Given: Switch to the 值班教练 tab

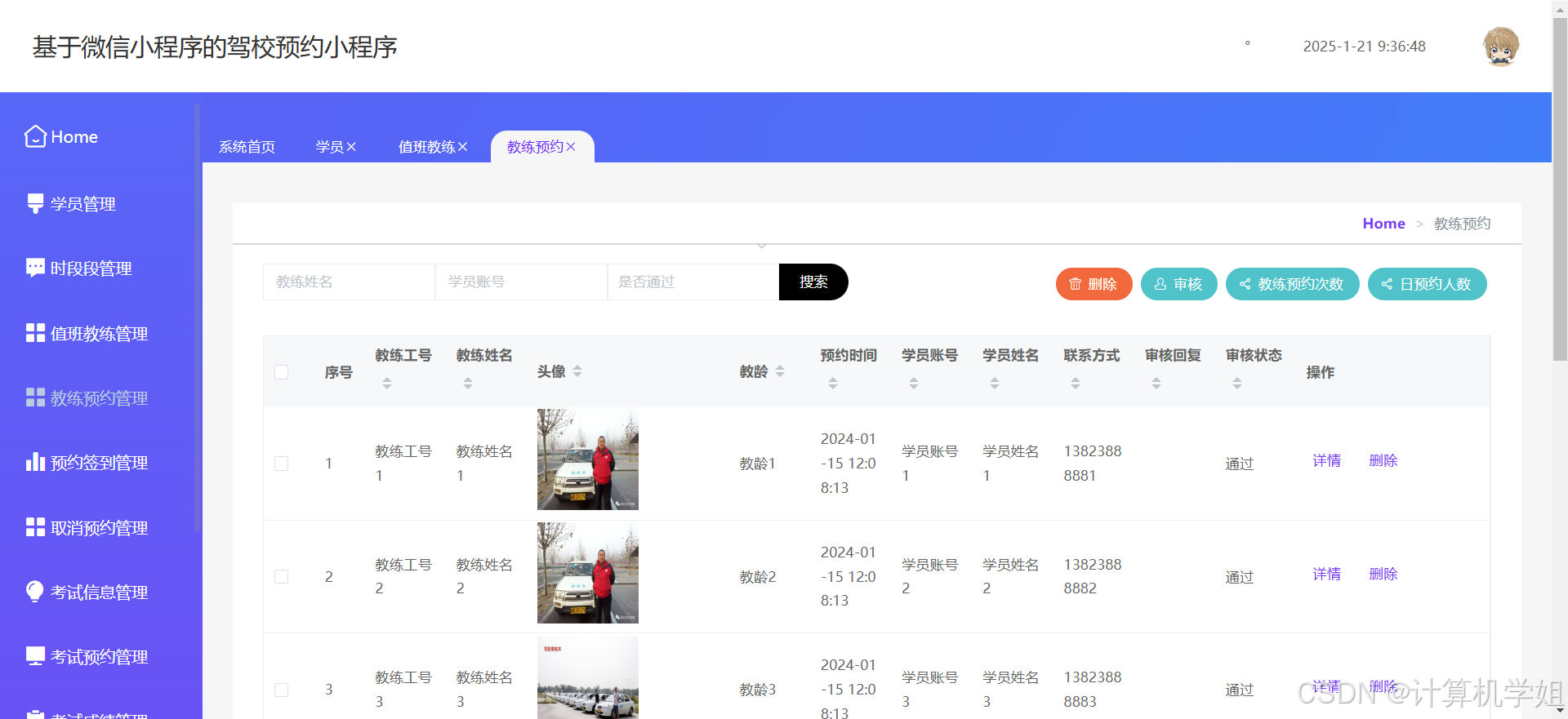Looking at the screenshot, I should pos(427,147).
